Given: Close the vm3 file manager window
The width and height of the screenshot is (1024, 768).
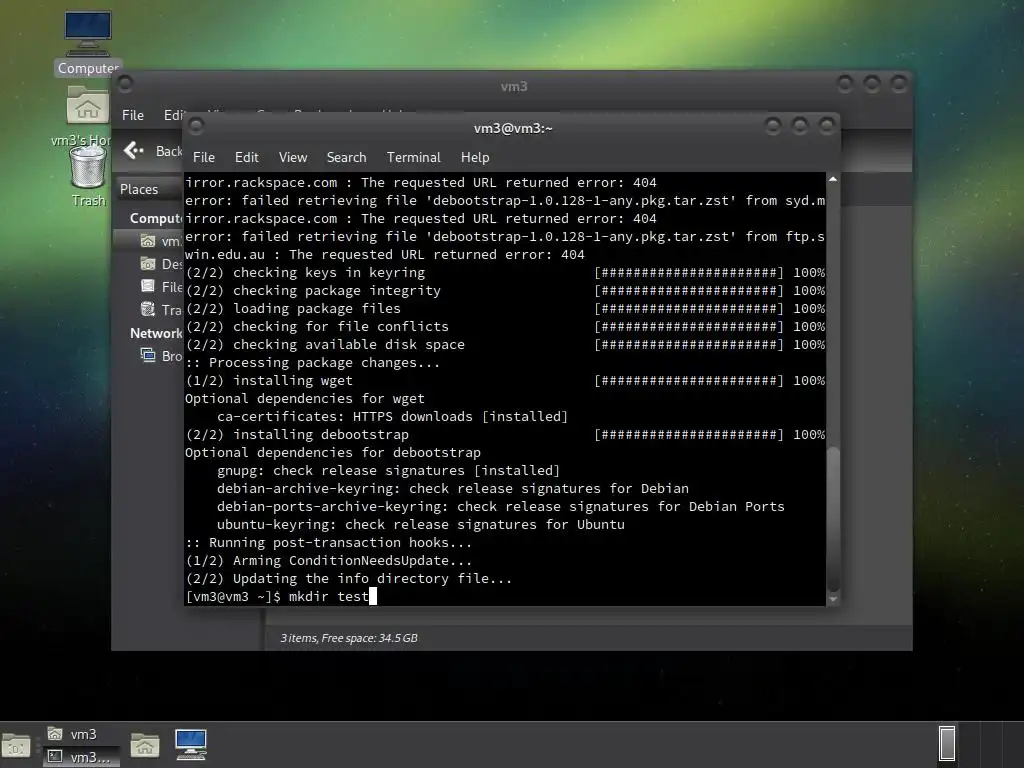Looking at the screenshot, I should [899, 84].
